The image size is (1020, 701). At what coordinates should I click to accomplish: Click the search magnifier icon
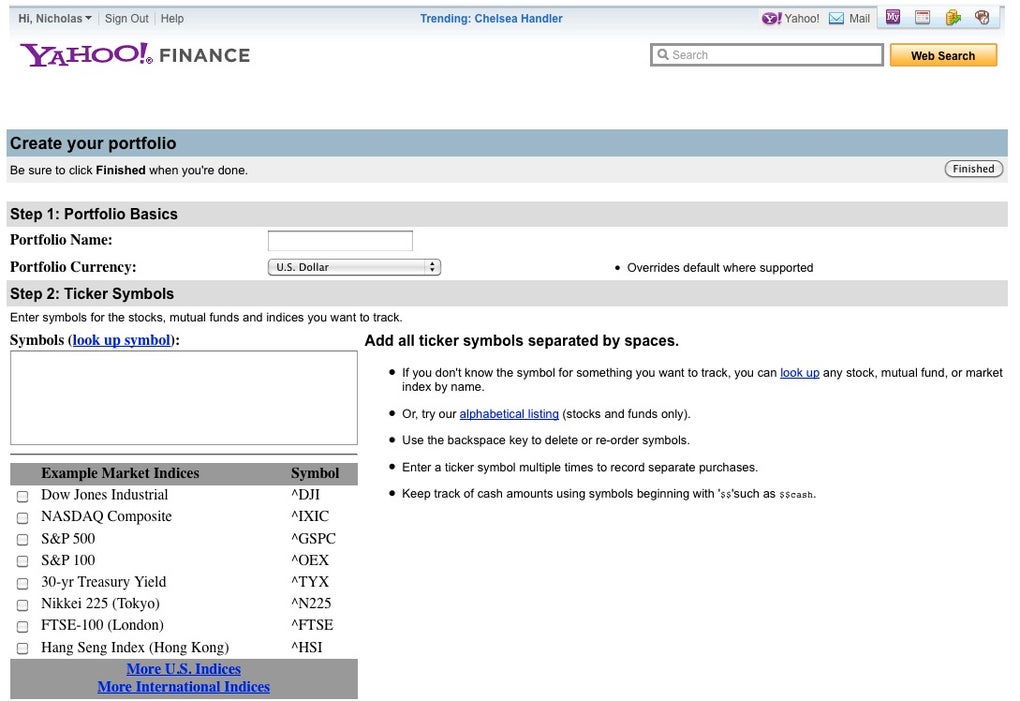point(663,55)
